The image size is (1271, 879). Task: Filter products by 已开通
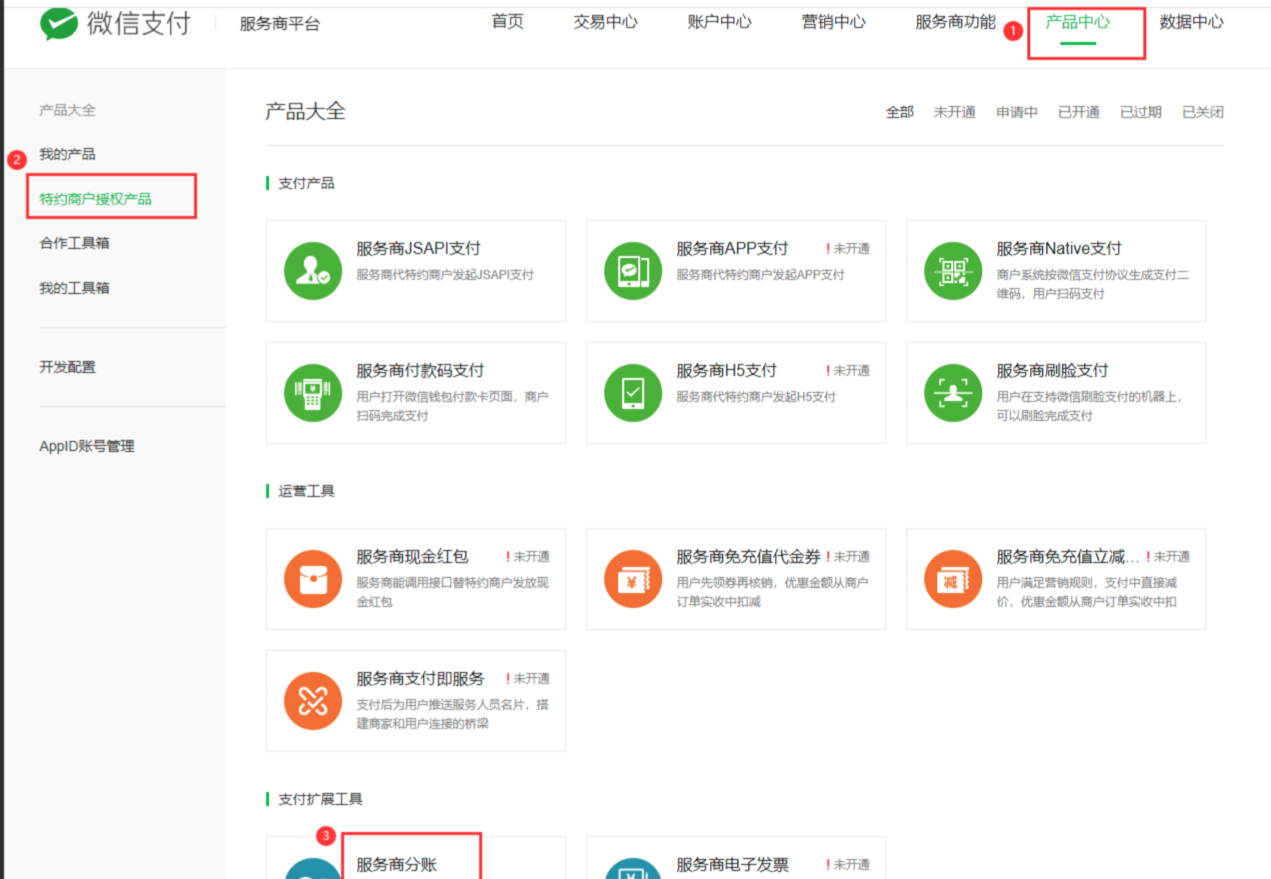click(x=1078, y=112)
